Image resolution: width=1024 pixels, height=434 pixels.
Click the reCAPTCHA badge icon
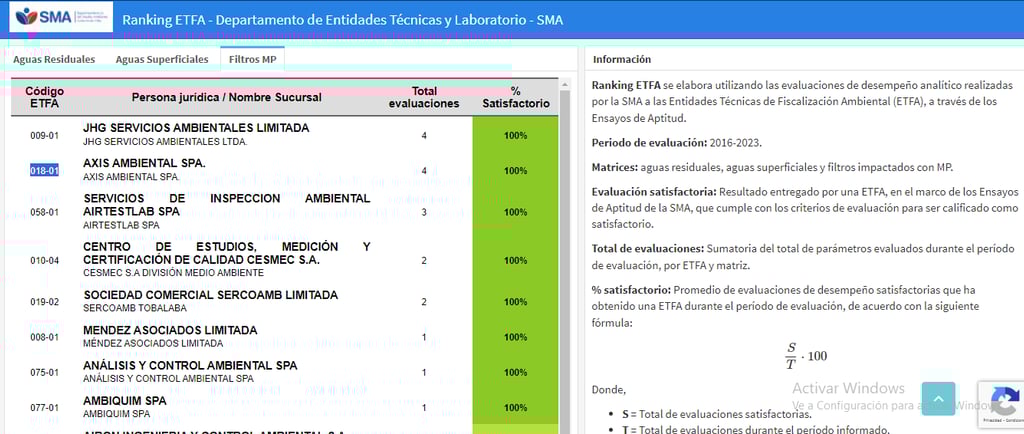[1004, 399]
